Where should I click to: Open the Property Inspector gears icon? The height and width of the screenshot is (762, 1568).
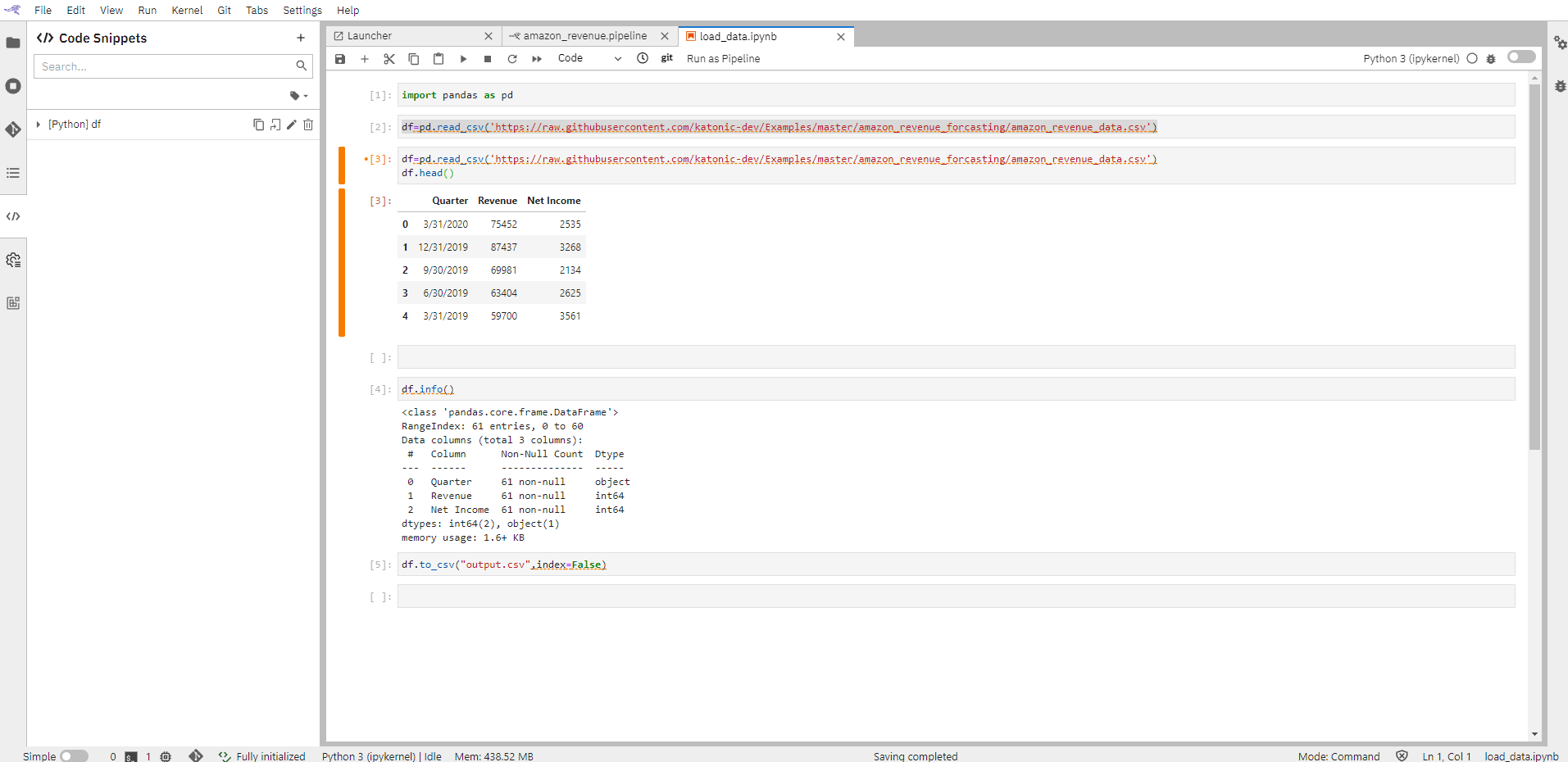pyautogui.click(x=1560, y=43)
